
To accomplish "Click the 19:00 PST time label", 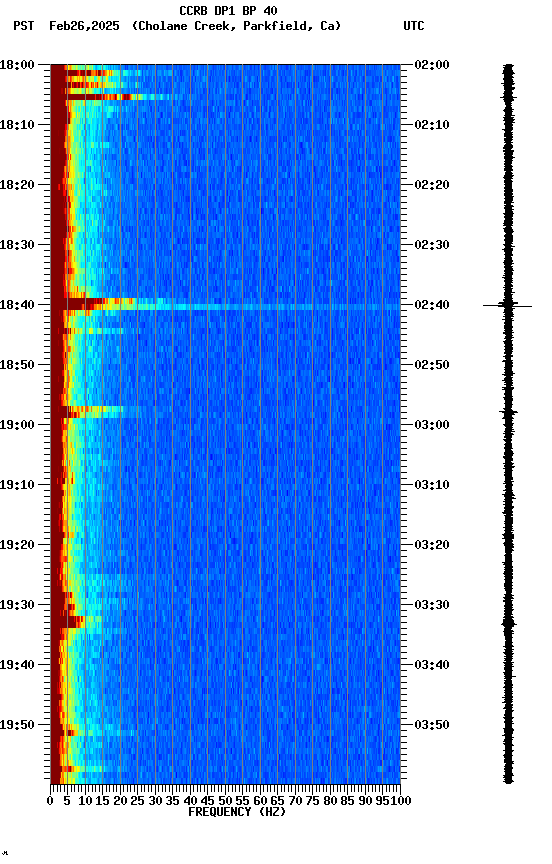I will click(17, 425).
